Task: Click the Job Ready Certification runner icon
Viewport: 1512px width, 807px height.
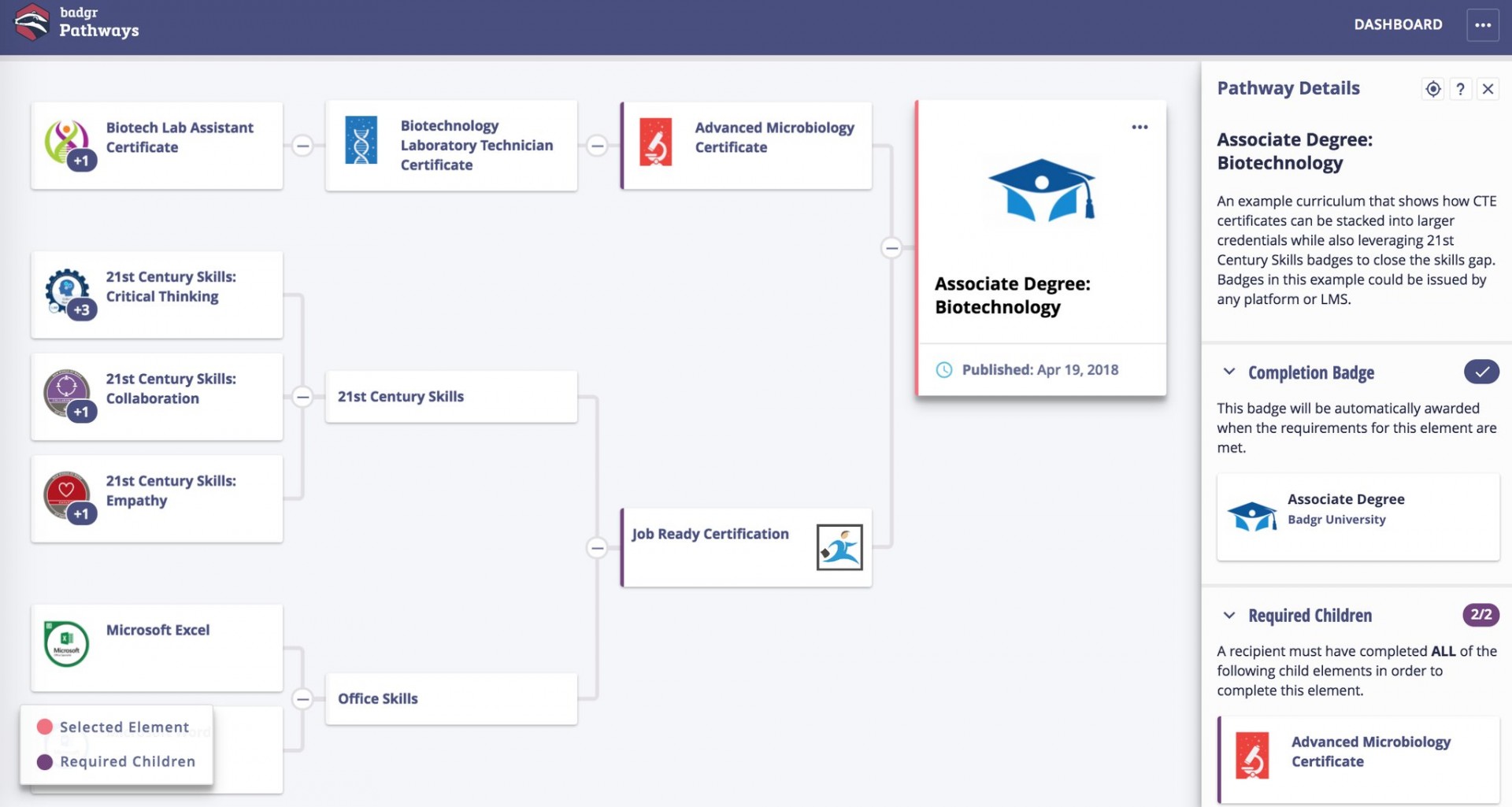Action: (x=839, y=547)
